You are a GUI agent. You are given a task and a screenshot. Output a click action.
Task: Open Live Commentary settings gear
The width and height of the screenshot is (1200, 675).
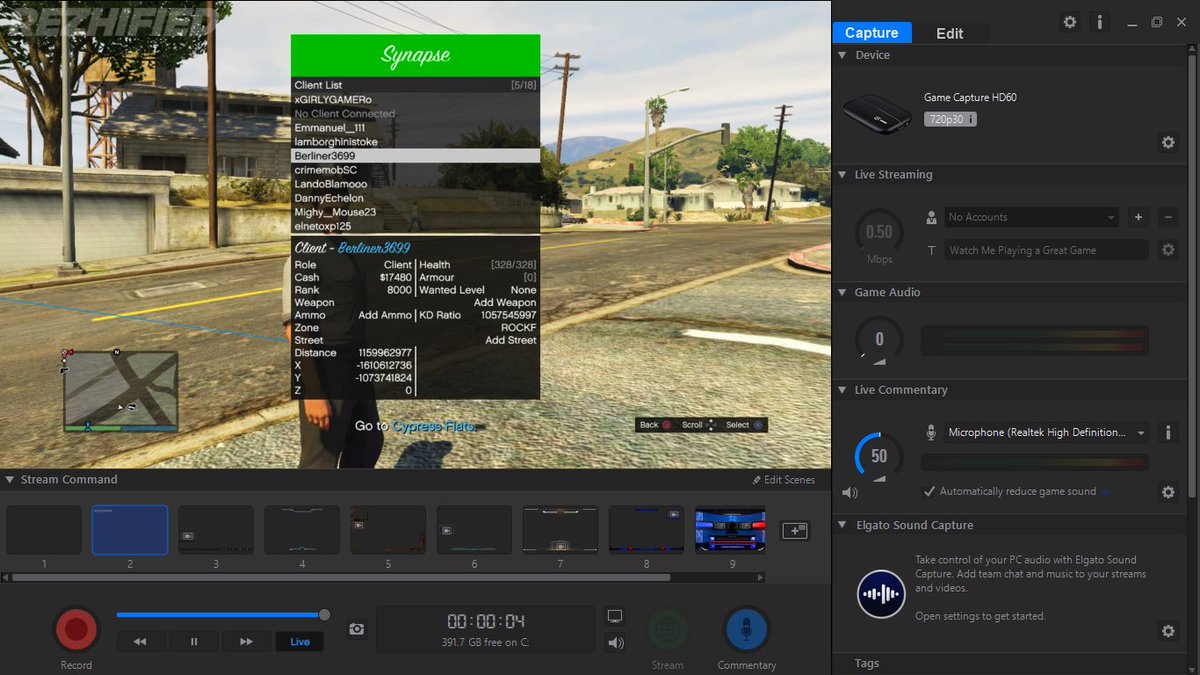pyautogui.click(x=1168, y=492)
